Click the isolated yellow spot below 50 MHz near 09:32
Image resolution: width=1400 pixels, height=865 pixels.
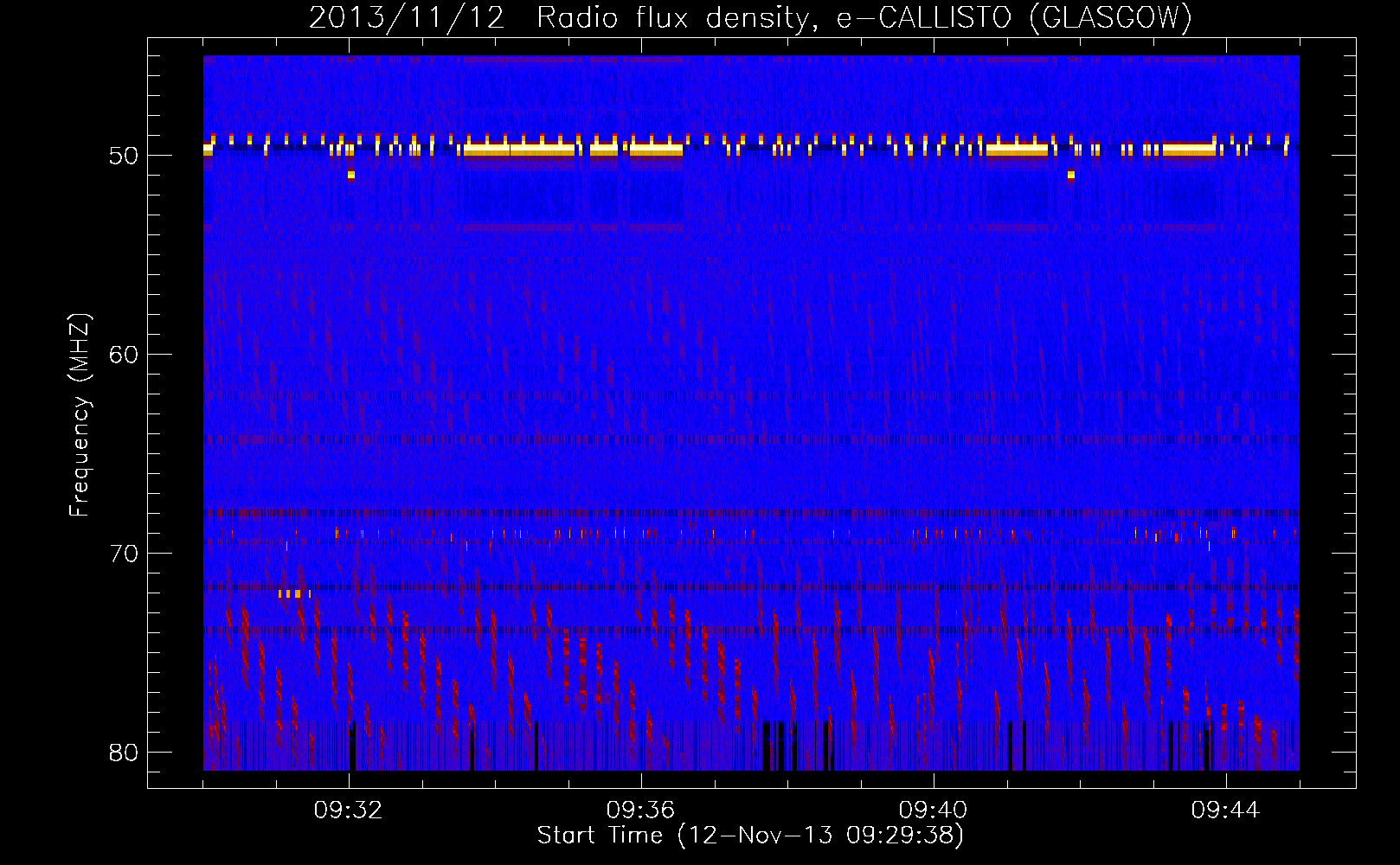(x=350, y=175)
